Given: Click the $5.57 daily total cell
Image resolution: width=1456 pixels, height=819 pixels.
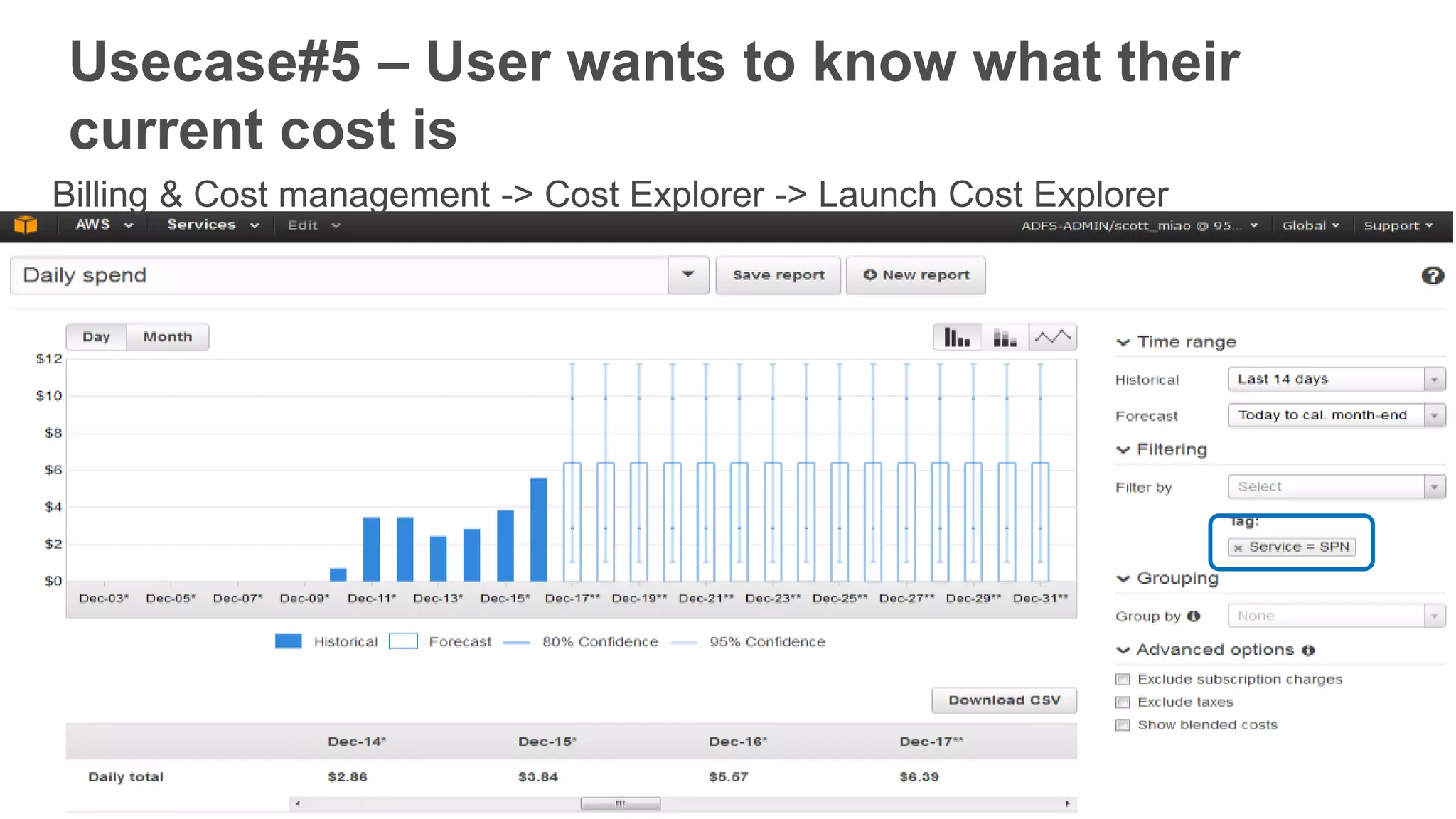Looking at the screenshot, I should coord(729,777).
